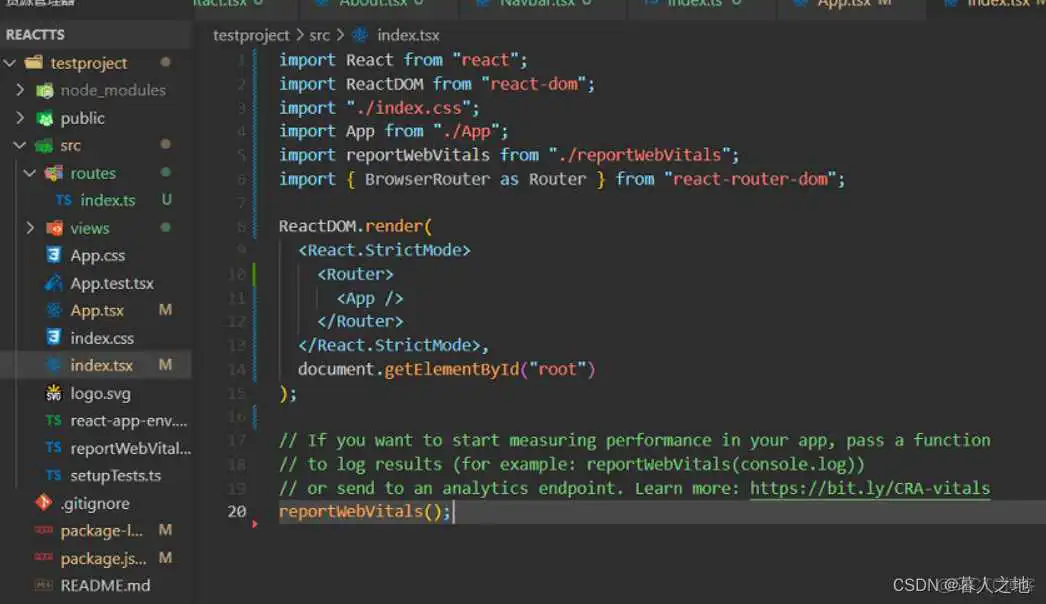The width and height of the screenshot is (1046, 604).
Task: Open the bit.ly/CRA-vitals link in the comment
Action: click(x=870, y=488)
